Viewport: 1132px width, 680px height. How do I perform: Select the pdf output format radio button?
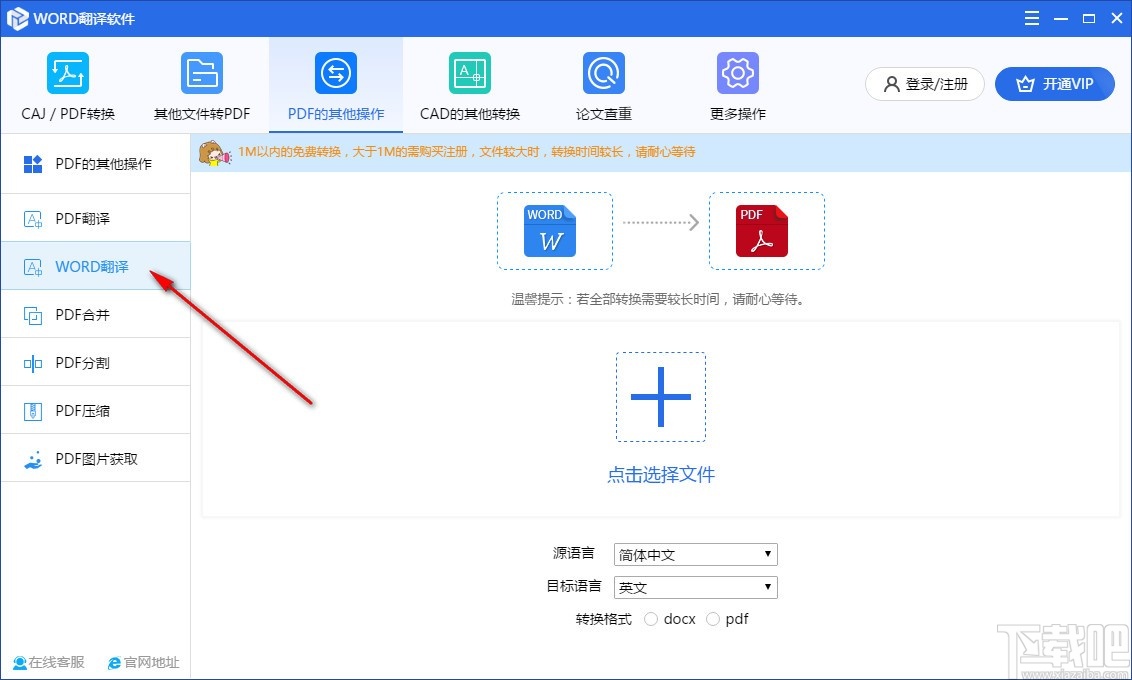pos(715,619)
